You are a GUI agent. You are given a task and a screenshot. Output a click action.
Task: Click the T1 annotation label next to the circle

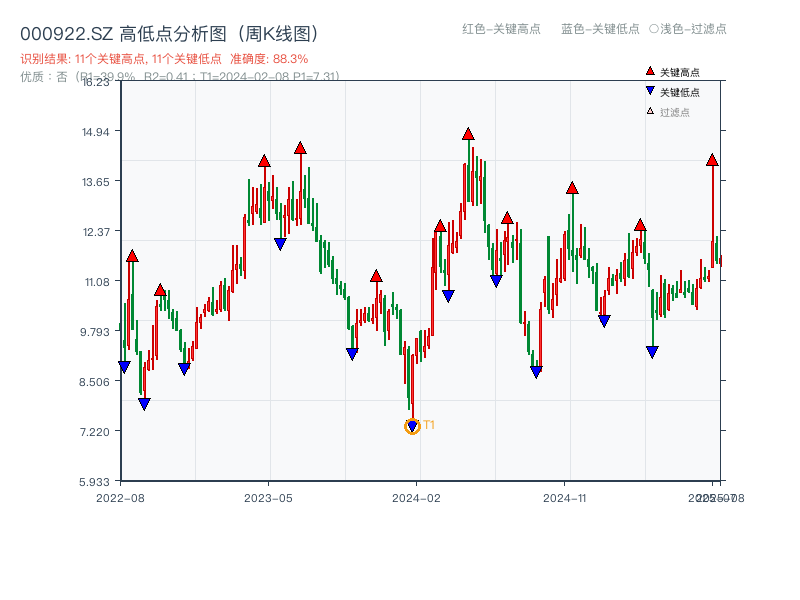click(428, 425)
